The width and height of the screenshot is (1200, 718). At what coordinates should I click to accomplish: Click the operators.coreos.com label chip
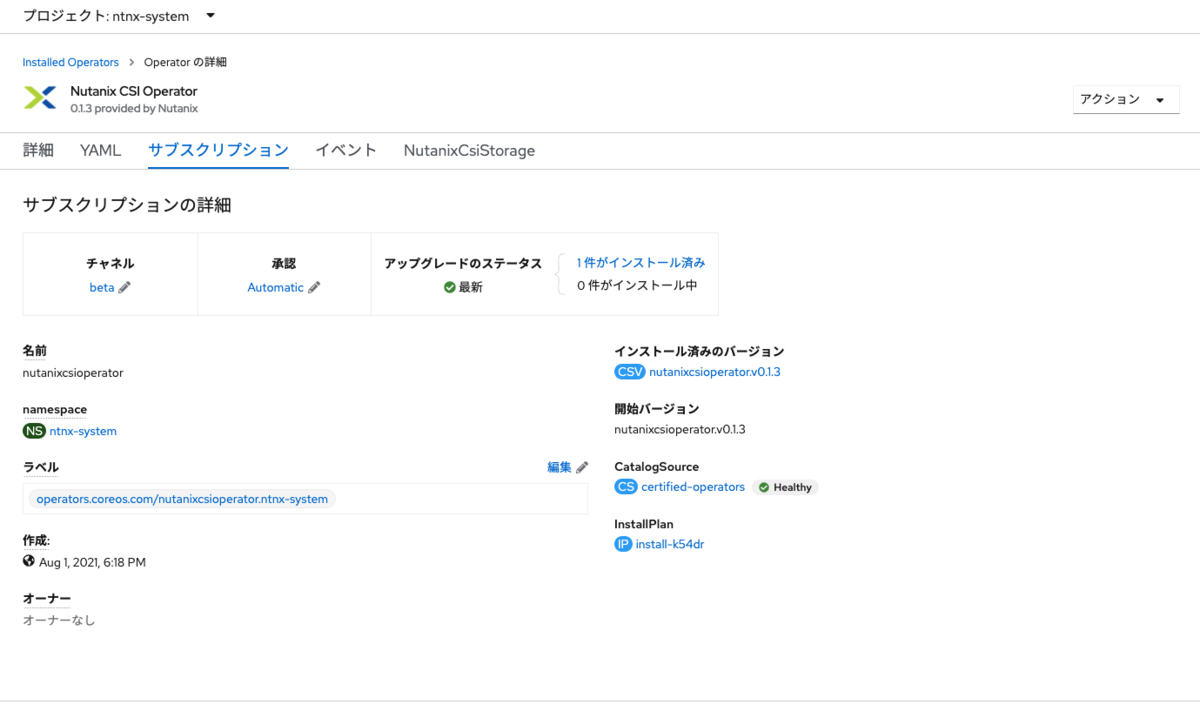click(x=182, y=498)
